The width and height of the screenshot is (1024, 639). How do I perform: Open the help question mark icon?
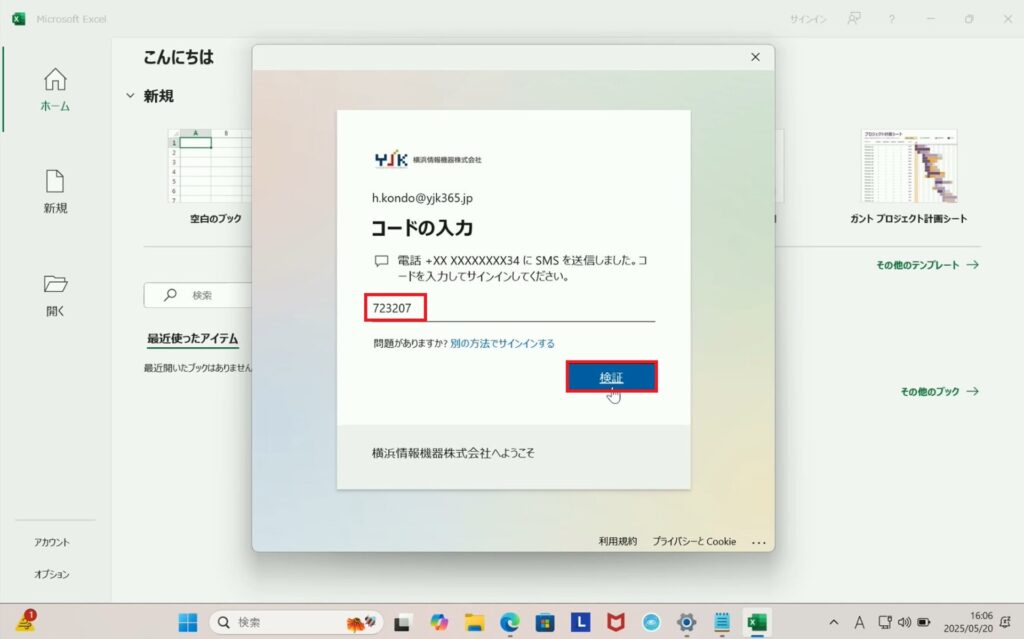tap(891, 19)
